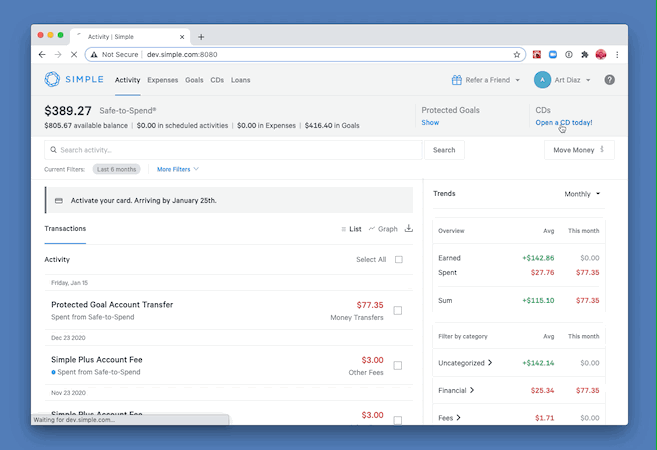Click the Search activity input field
Image resolution: width=657 pixels, height=450 pixels.
click(x=233, y=150)
